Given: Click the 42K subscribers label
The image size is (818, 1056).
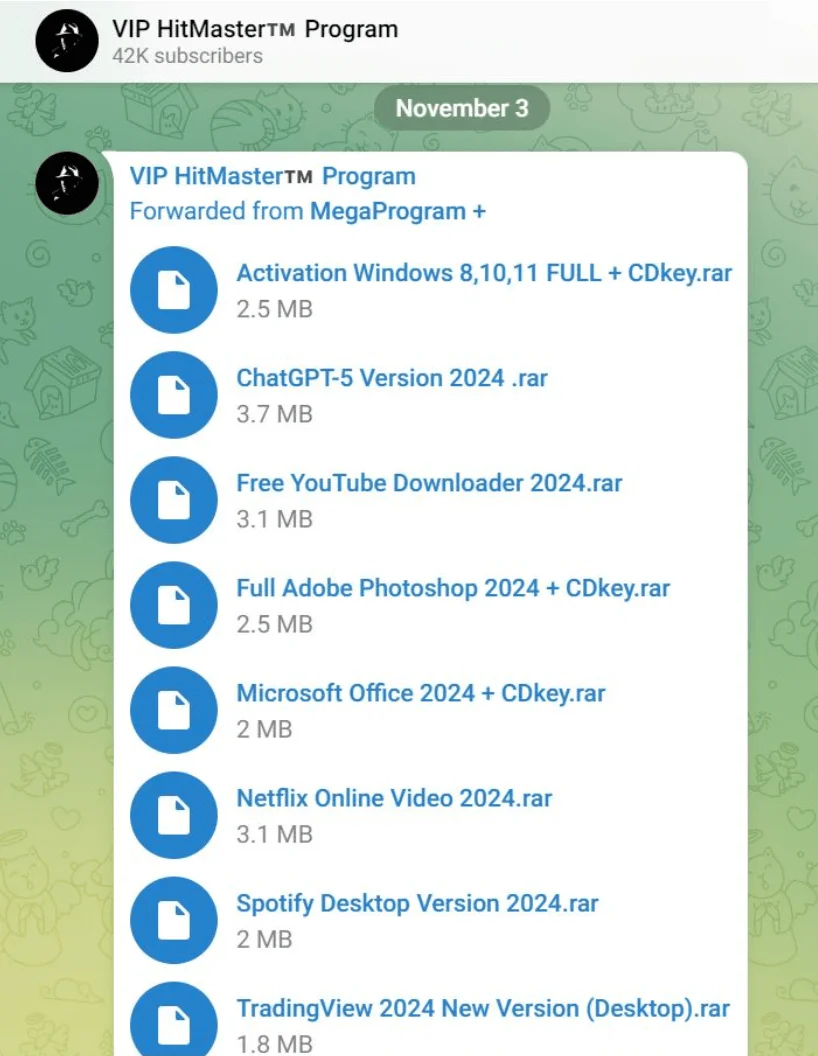Looking at the screenshot, I should click(187, 56).
